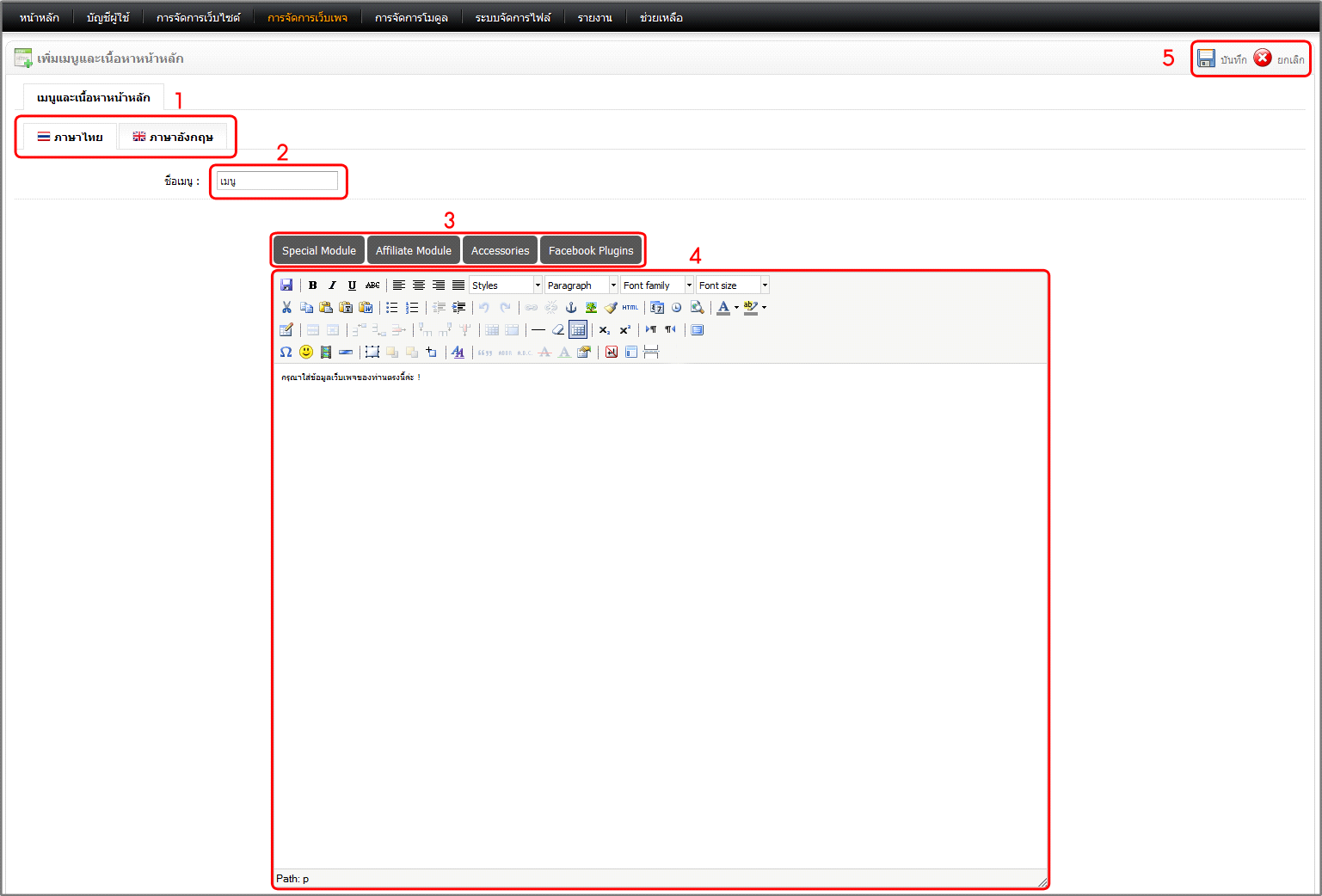Open the preview magnifier icon

[697, 307]
